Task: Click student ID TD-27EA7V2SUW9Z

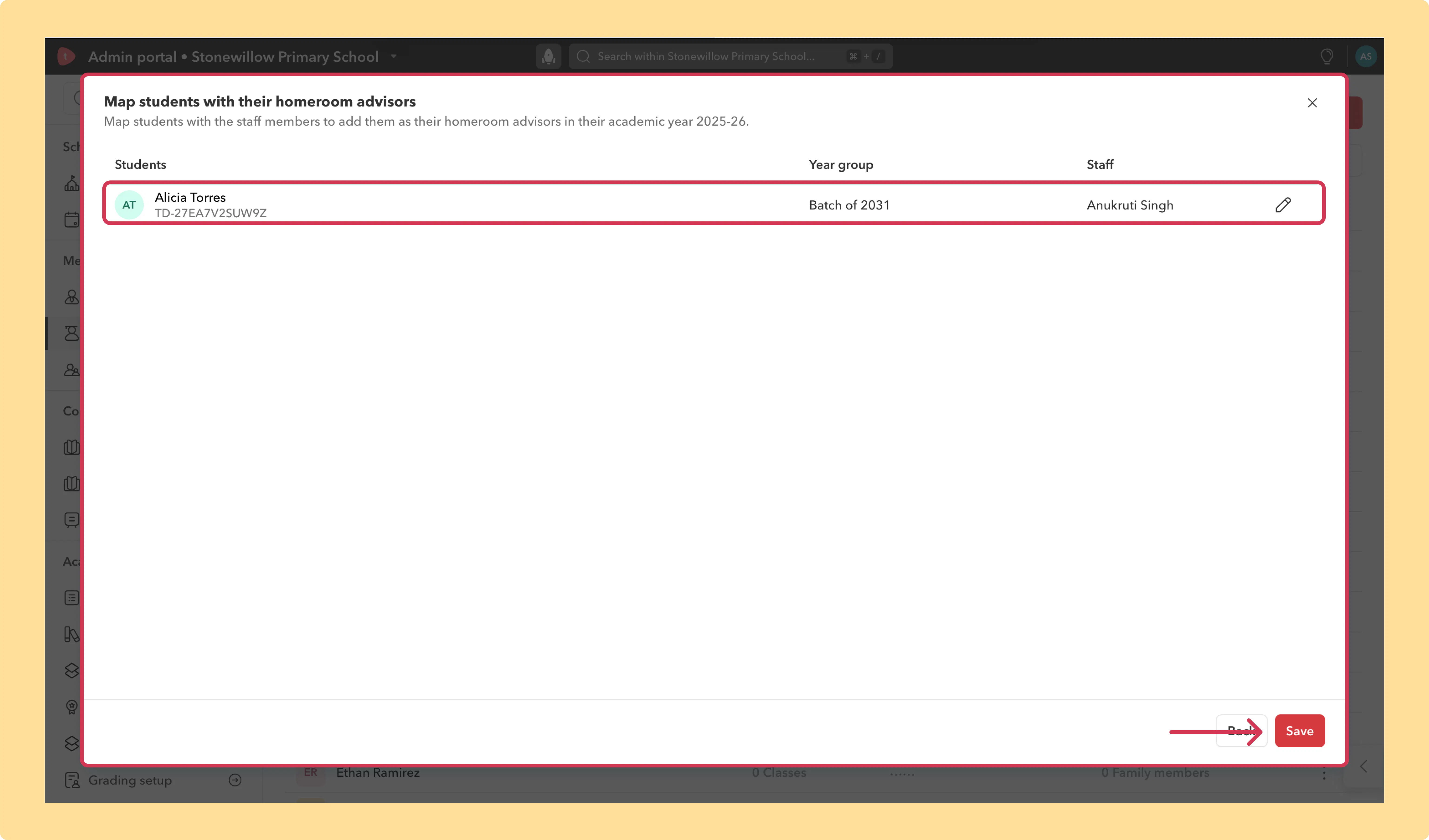Action: tap(210, 213)
